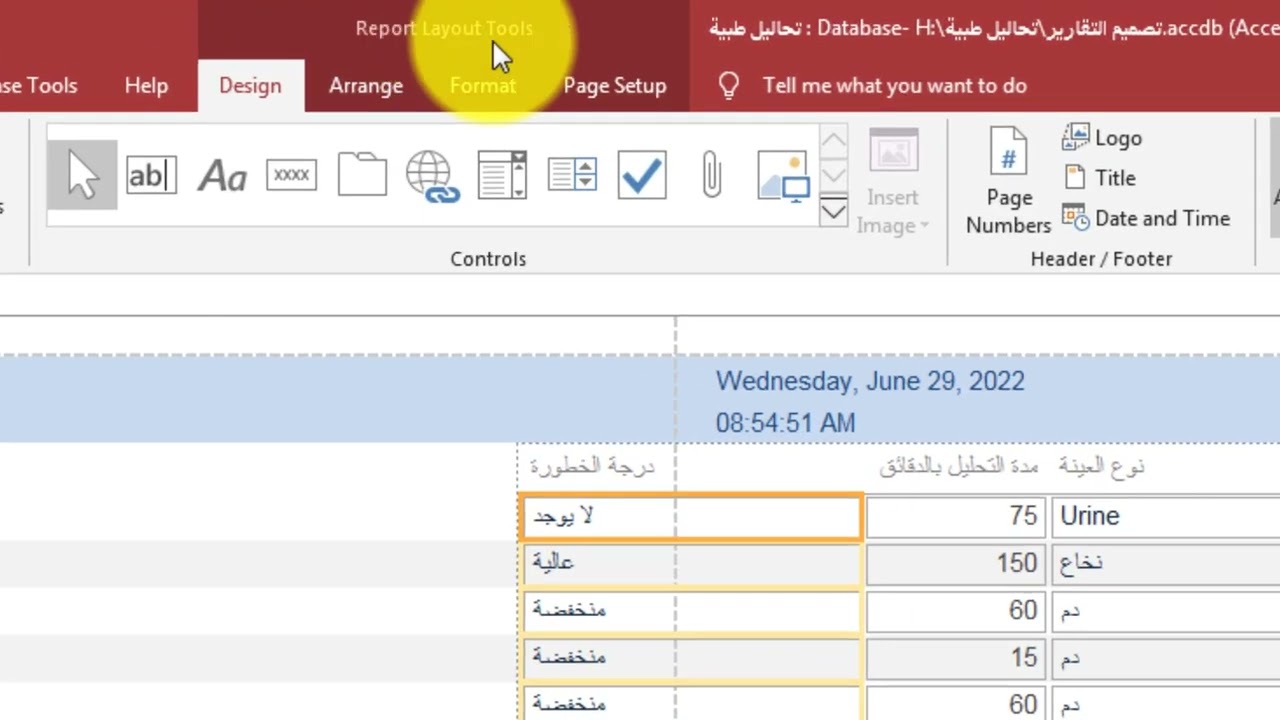The image size is (1280, 720).
Task: Open the Arrange tab
Action: coord(366,86)
